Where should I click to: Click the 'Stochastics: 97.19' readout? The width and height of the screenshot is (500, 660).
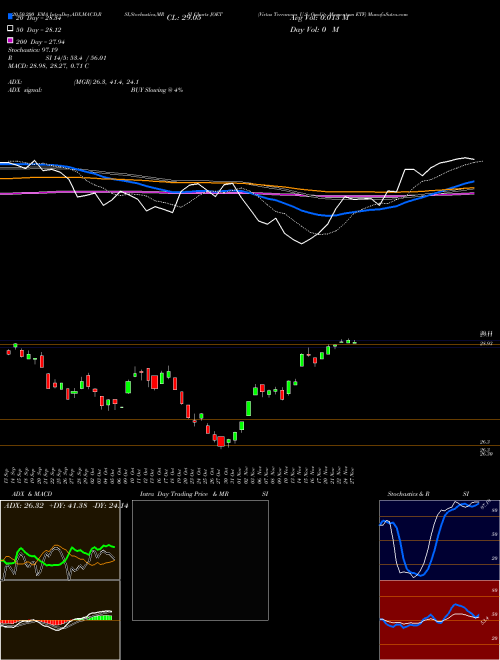click(x=33, y=50)
